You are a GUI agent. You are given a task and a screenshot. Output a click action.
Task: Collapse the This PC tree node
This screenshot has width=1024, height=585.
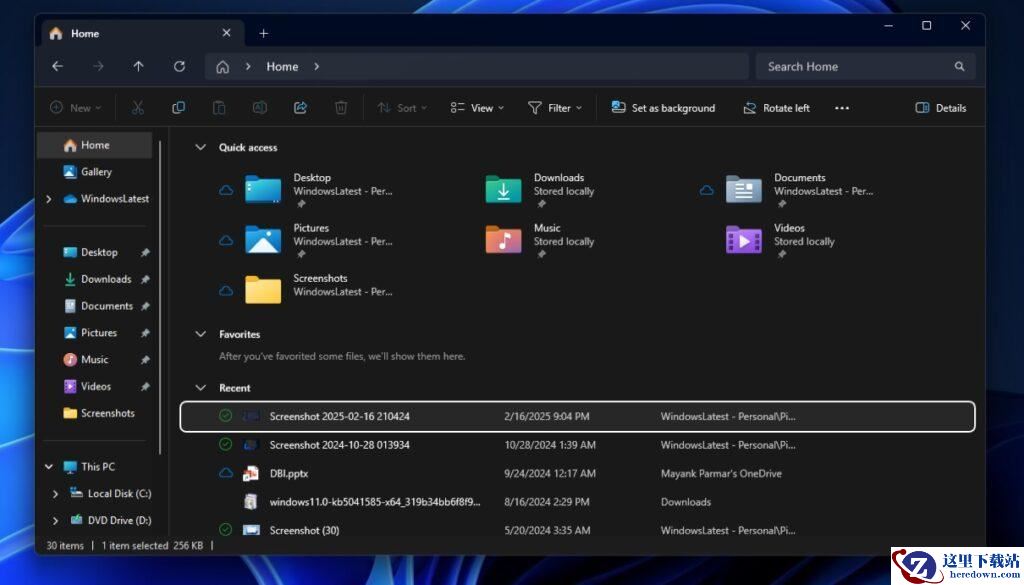(49, 467)
